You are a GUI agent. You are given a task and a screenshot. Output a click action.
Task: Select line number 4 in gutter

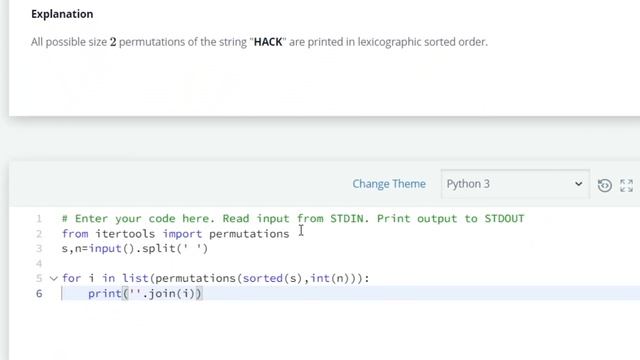click(39, 264)
